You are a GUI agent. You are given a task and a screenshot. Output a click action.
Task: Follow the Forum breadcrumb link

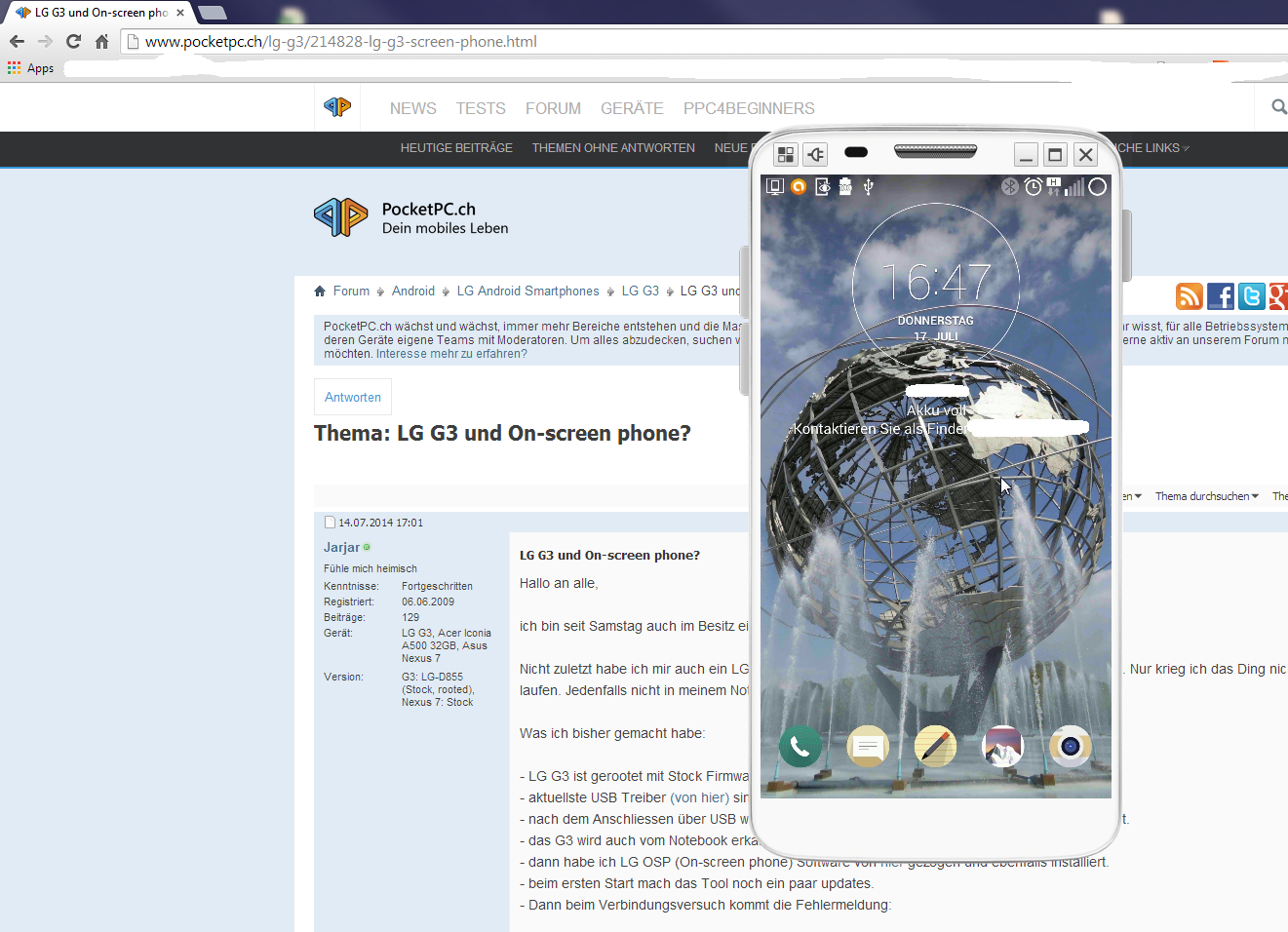(x=351, y=291)
